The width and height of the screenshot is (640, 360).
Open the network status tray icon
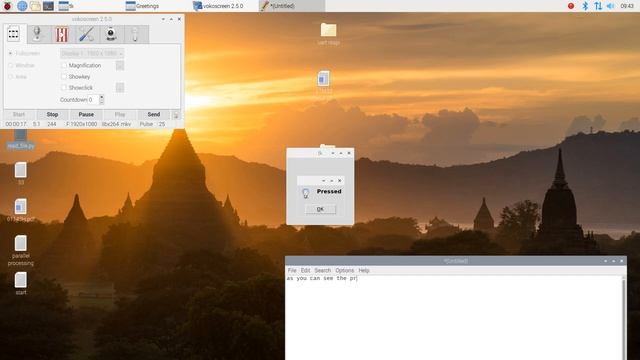(598, 6)
